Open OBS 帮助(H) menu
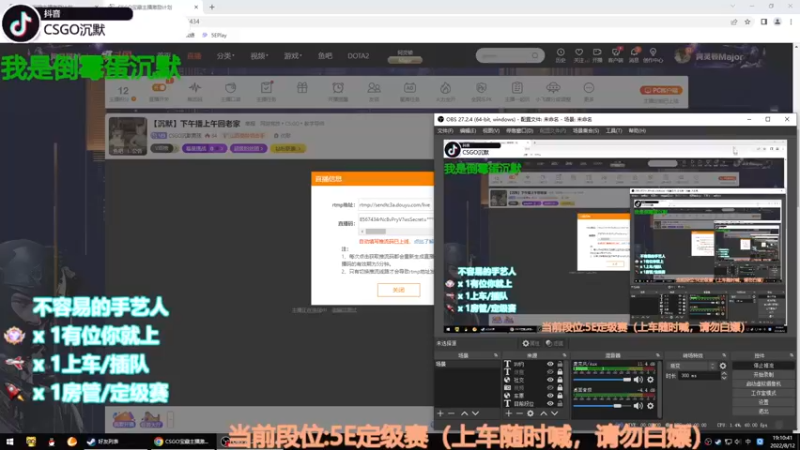The width and height of the screenshot is (800, 450). [x=637, y=131]
